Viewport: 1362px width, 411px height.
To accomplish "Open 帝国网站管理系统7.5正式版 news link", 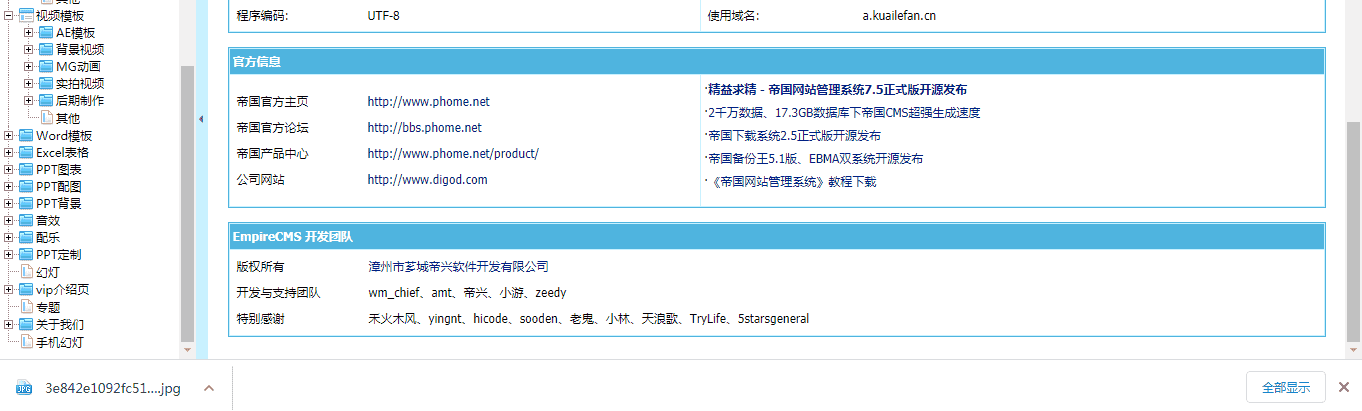I will tap(837, 90).
